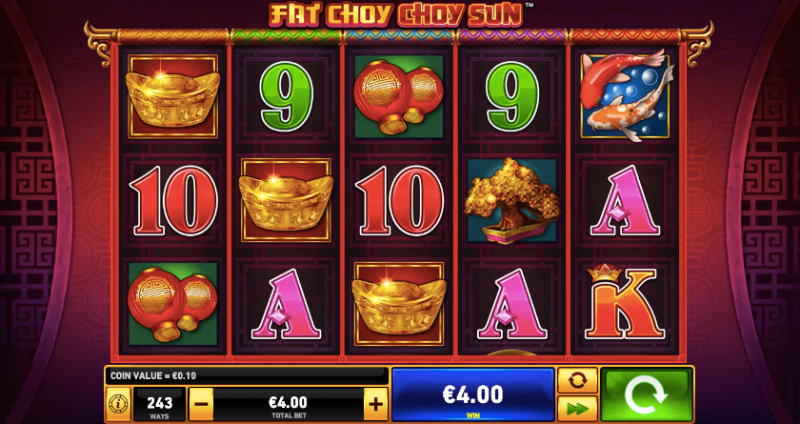Decrease total bet with minus button

(201, 404)
